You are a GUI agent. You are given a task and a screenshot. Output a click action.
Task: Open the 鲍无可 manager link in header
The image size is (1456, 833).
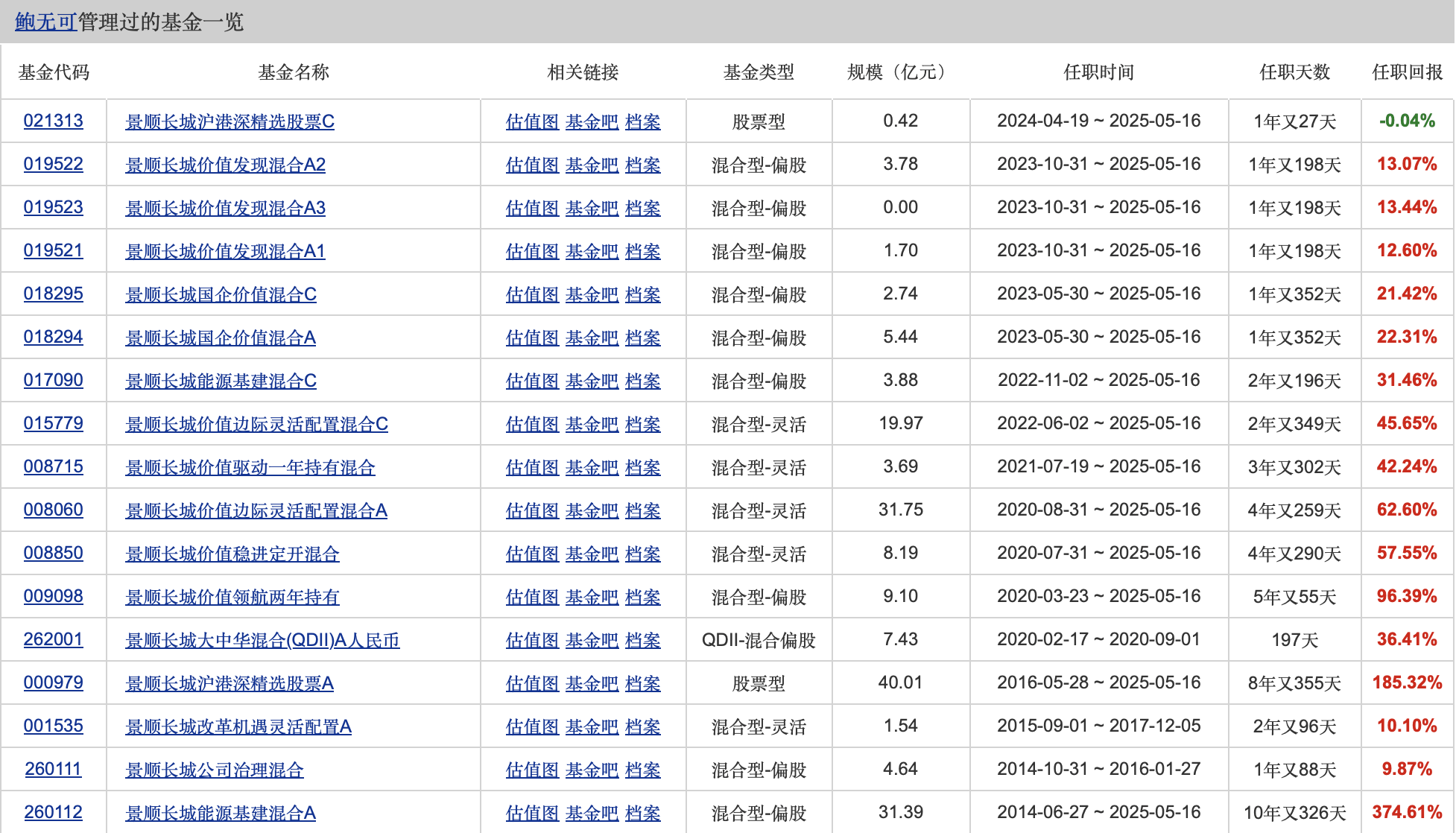tap(45, 22)
